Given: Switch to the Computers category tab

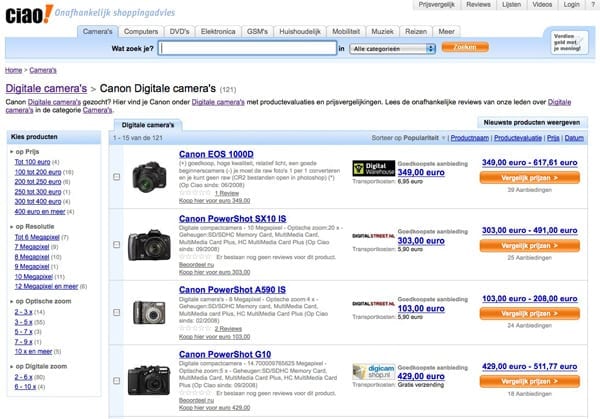Looking at the screenshot, I should point(141,31).
